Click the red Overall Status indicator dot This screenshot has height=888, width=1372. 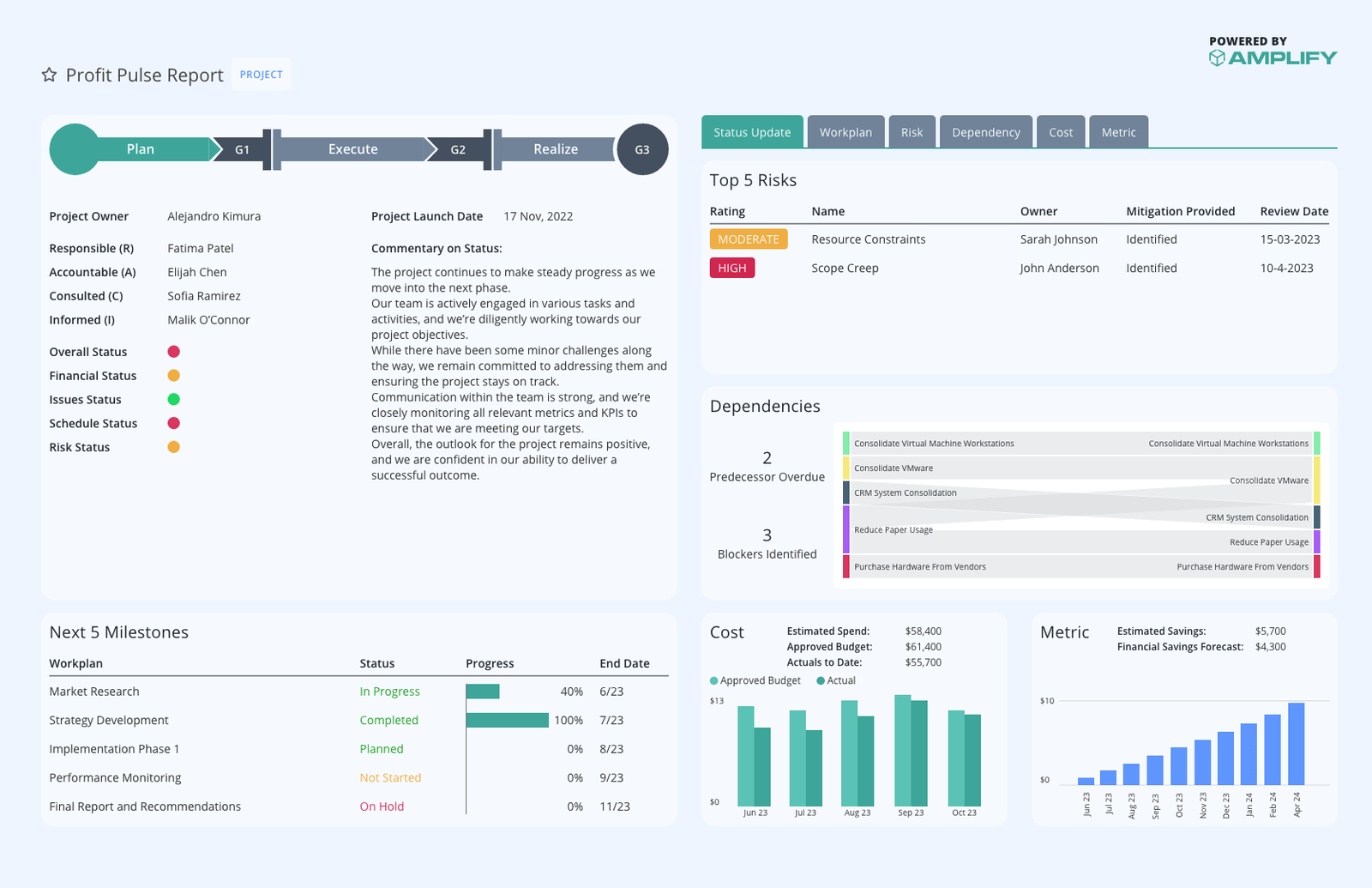[x=173, y=352]
